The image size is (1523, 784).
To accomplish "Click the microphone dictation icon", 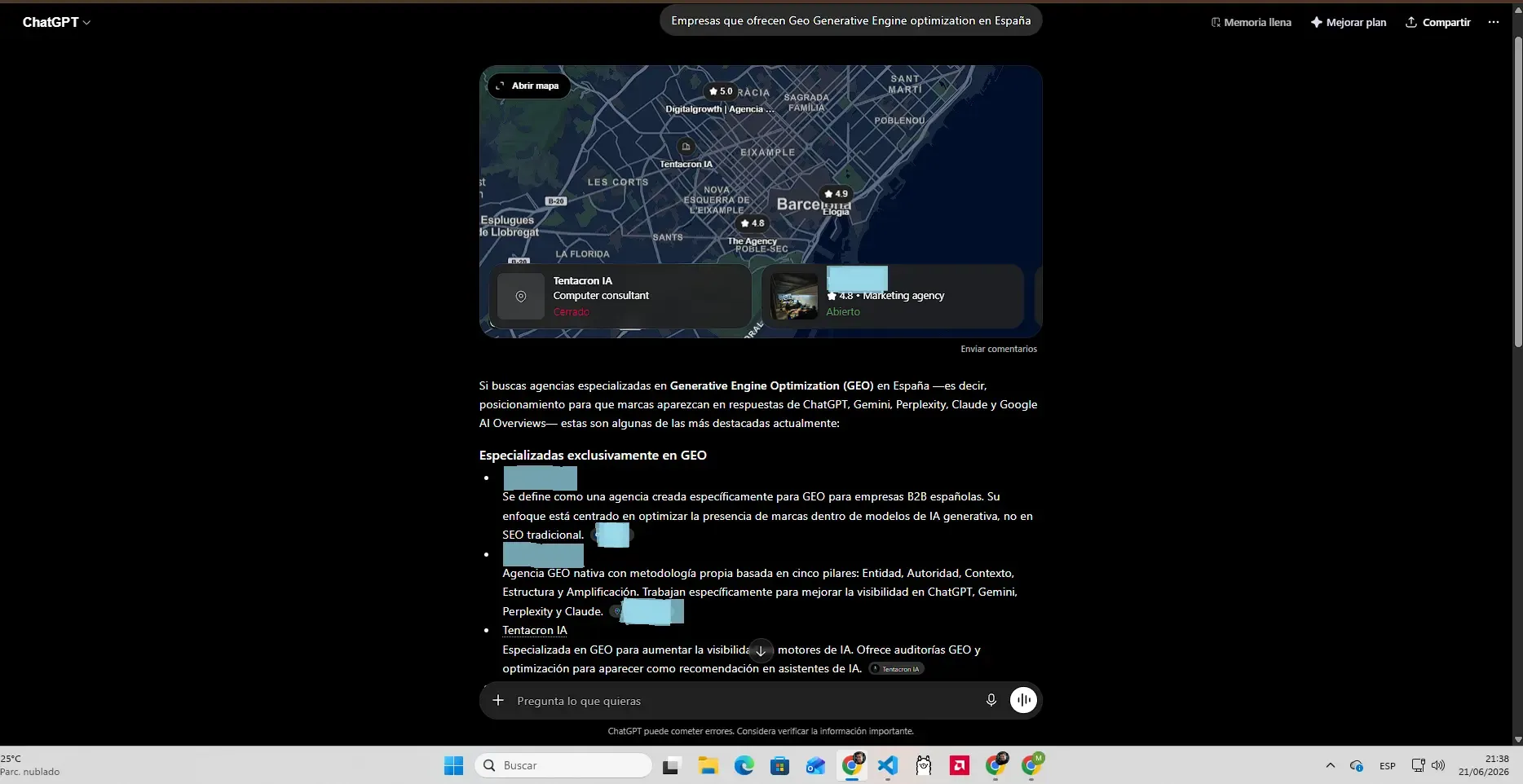I will click(x=991, y=700).
